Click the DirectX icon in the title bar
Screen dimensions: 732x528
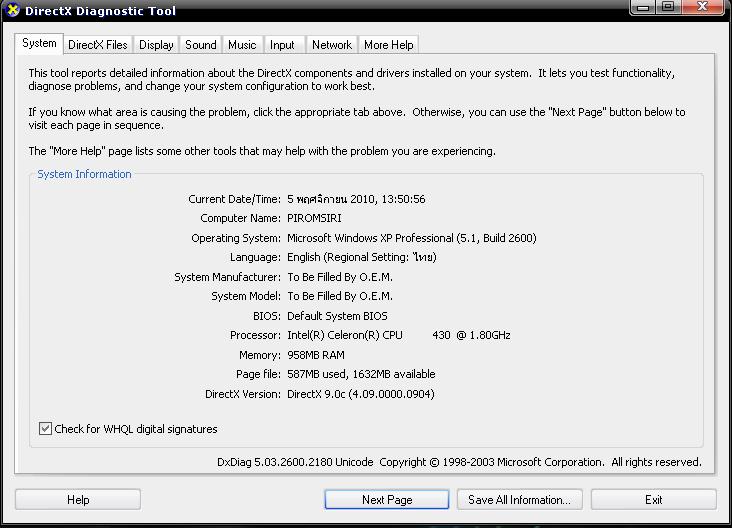pyautogui.click(x=11, y=11)
